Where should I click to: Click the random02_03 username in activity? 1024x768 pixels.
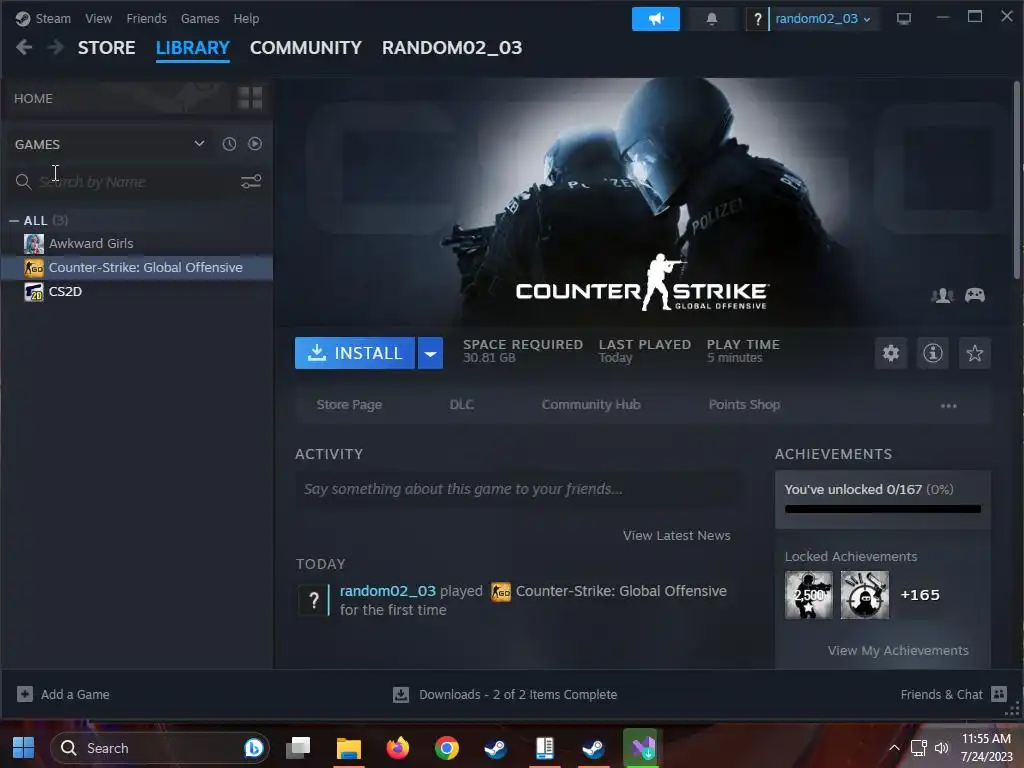(x=388, y=591)
